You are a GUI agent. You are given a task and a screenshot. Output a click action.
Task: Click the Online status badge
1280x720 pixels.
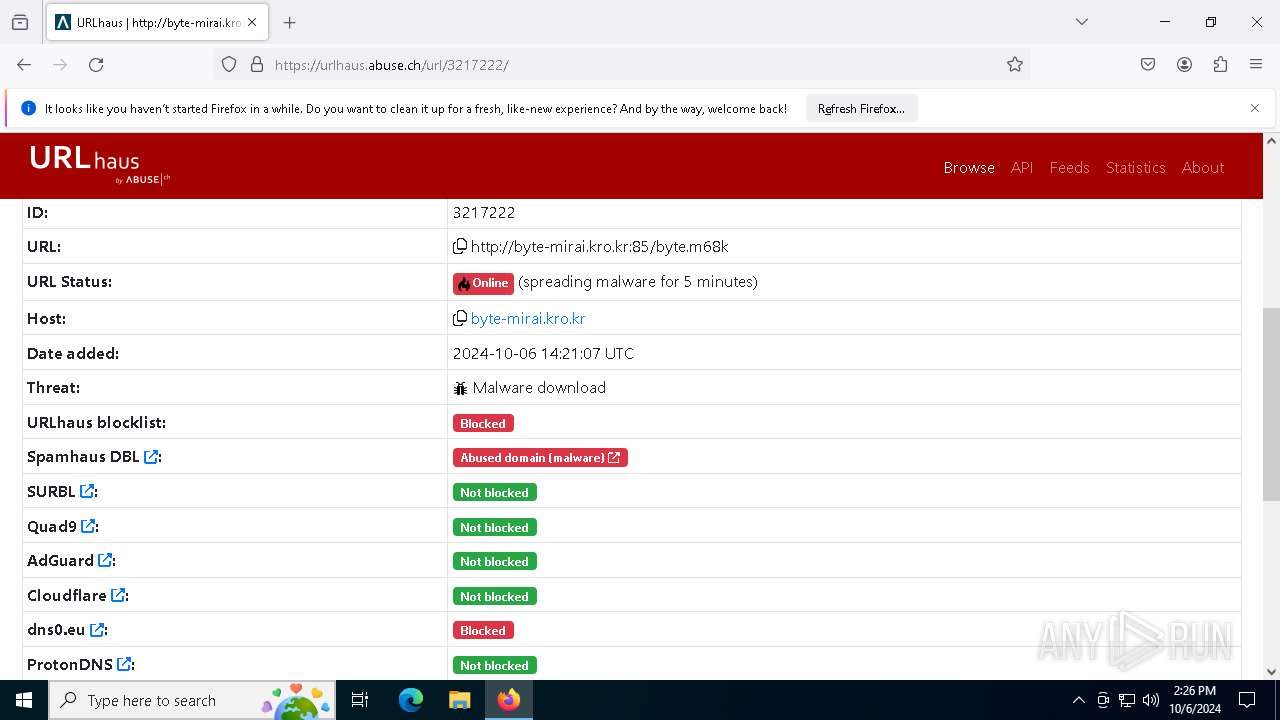click(x=483, y=283)
